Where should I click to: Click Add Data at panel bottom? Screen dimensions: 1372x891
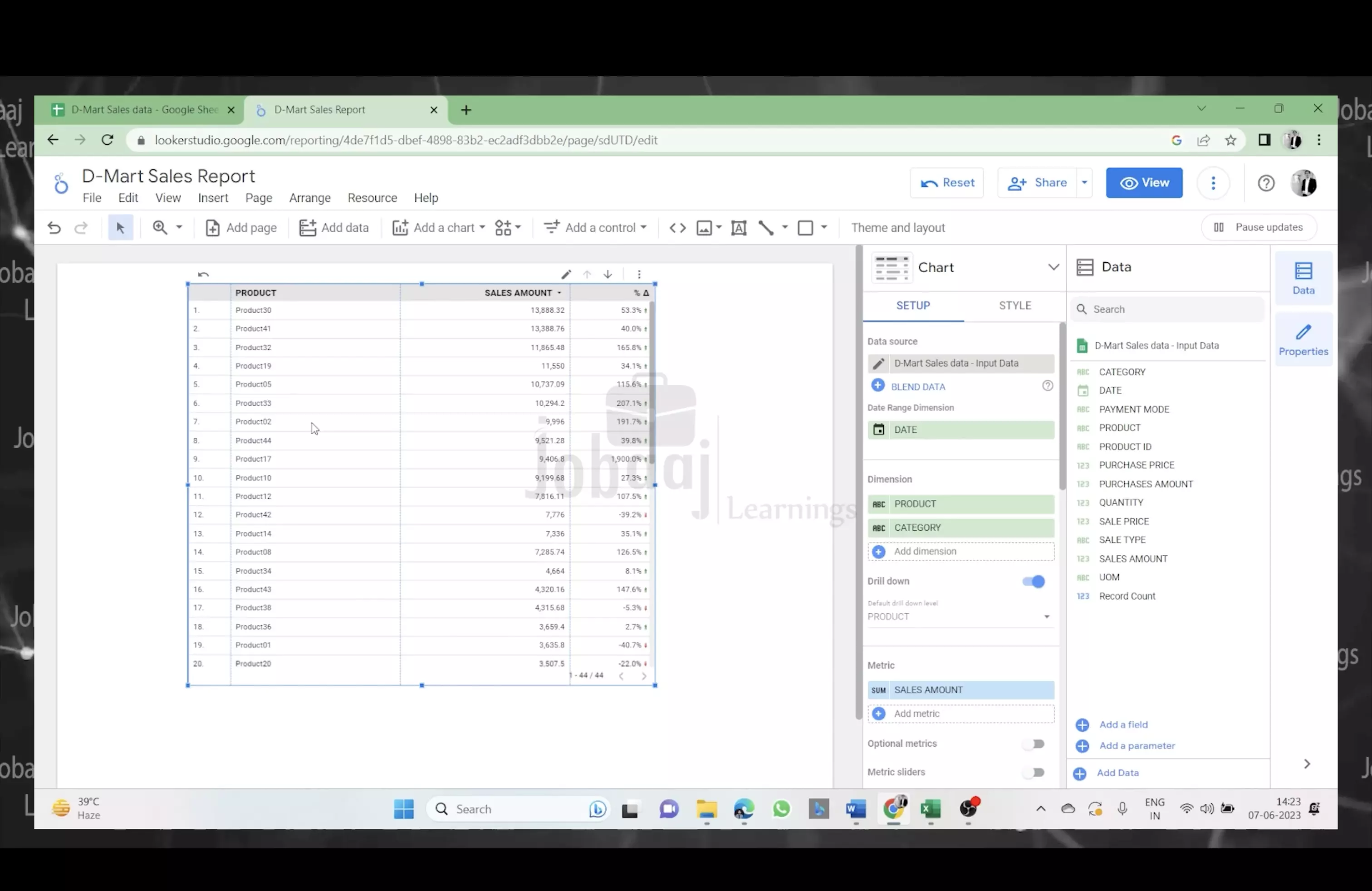pyautogui.click(x=1117, y=773)
